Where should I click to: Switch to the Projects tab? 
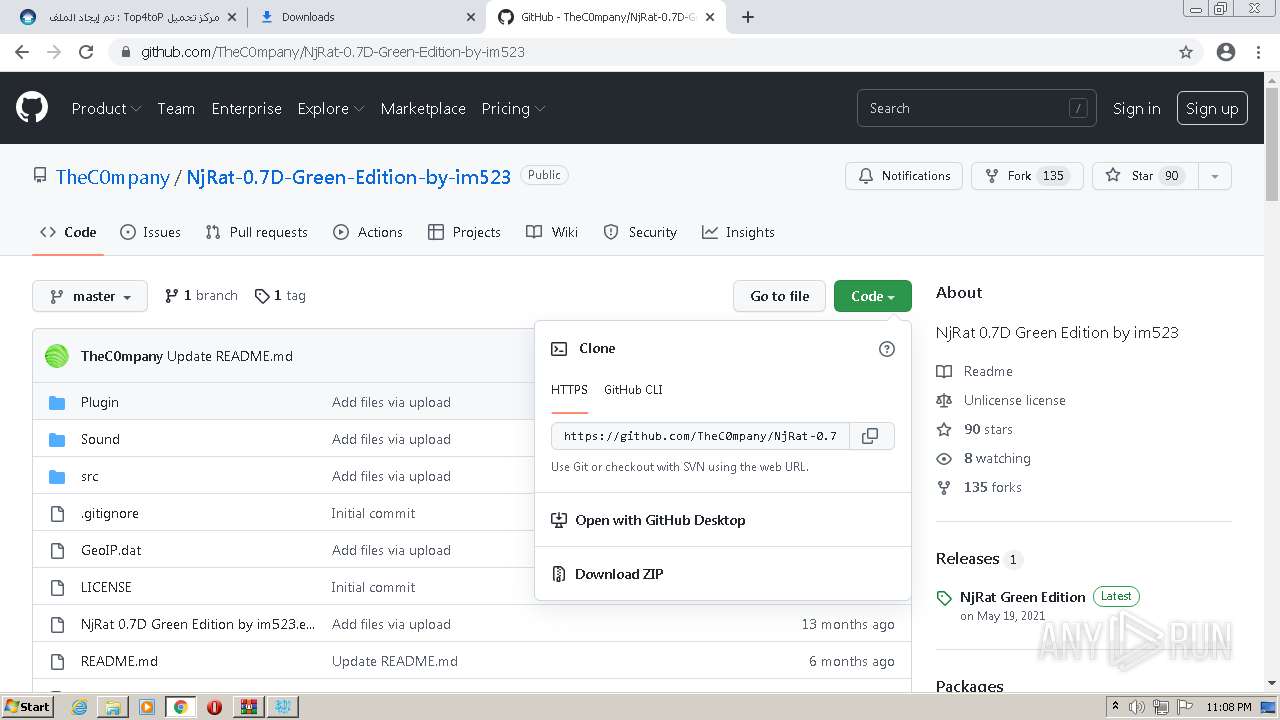point(464,232)
